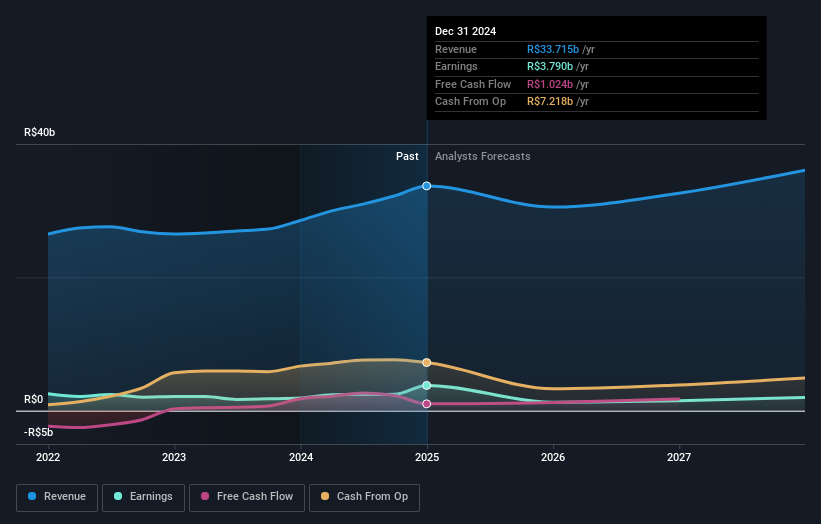821x524 pixels.
Task: Click the 2023 x-axis label
Action: pos(174,457)
